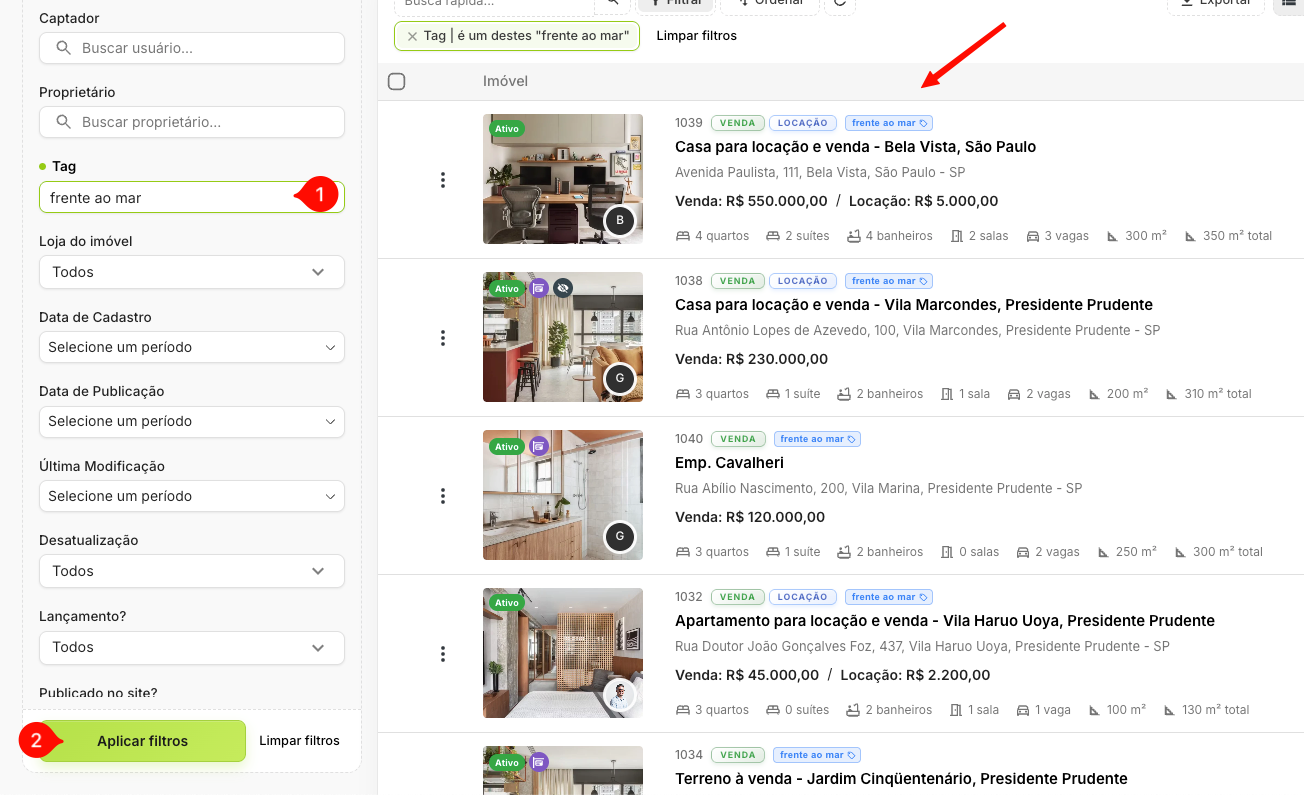
Task: Click the frente ao mar tag on property 1039
Action: (x=889, y=123)
